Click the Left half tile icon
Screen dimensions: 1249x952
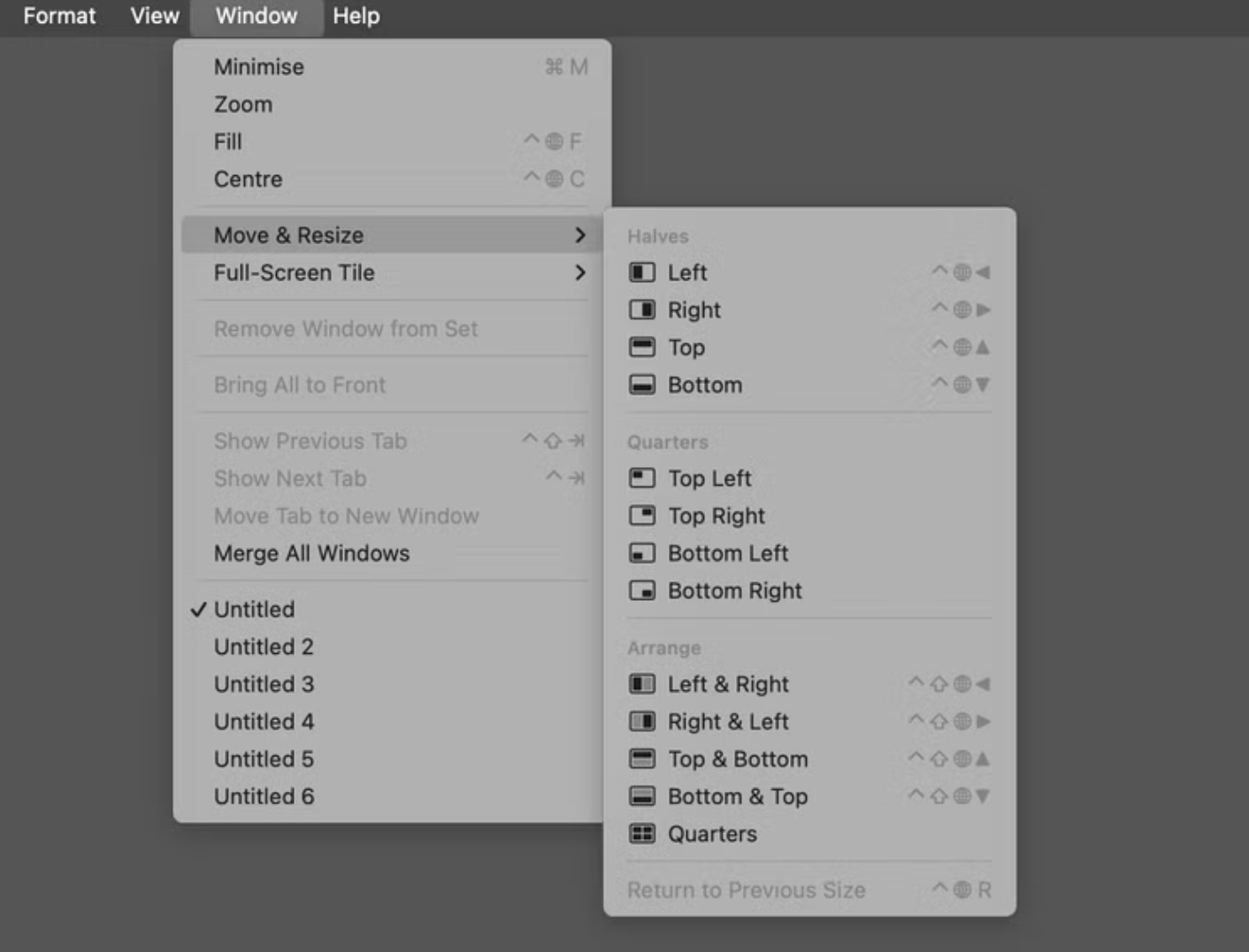click(641, 273)
